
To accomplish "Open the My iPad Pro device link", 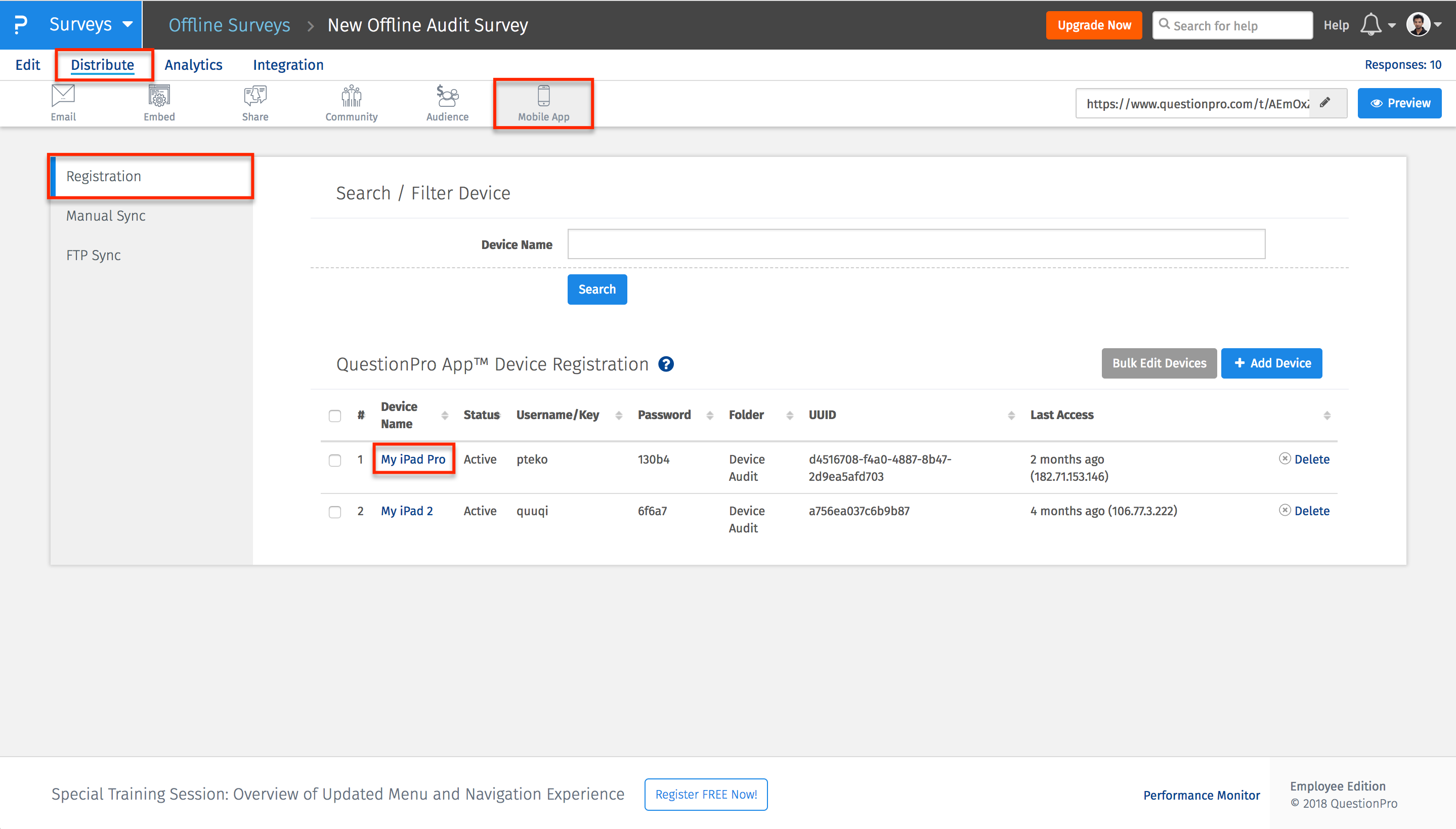I will [413, 459].
